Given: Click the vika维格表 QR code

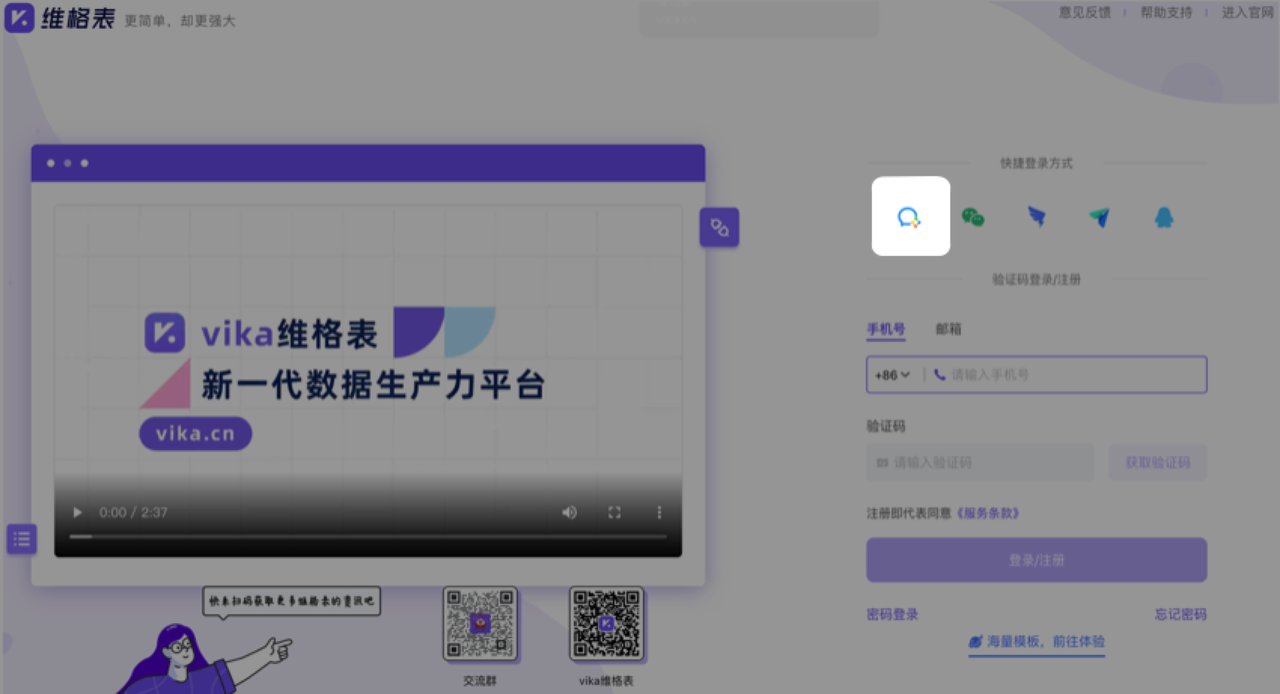Looking at the screenshot, I should [x=606, y=624].
